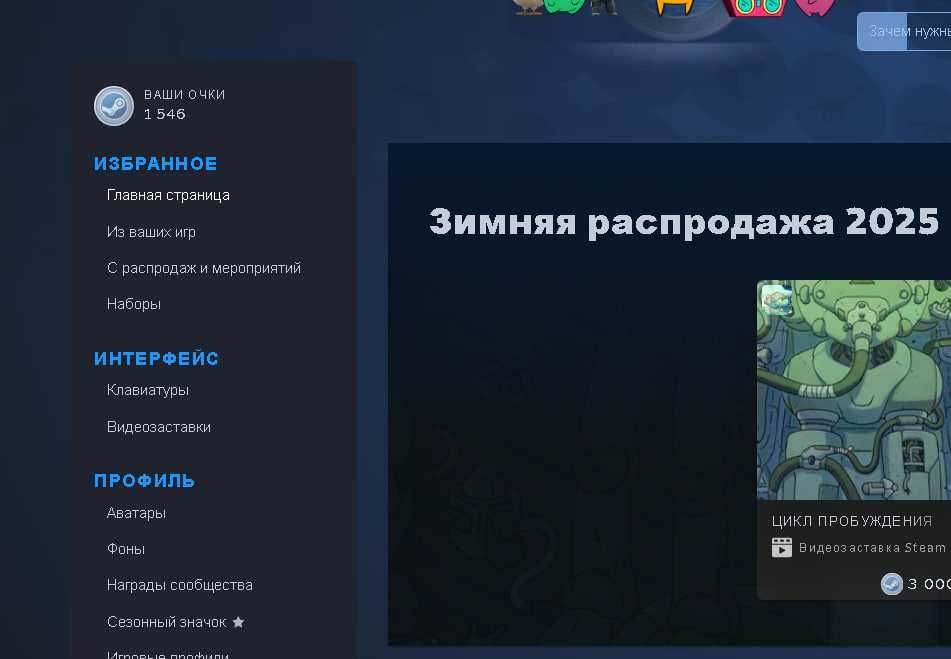Viewport: 951px width, 659px height.
Task: Click the Видеозаставка Steam label
Action: [x=872, y=548]
